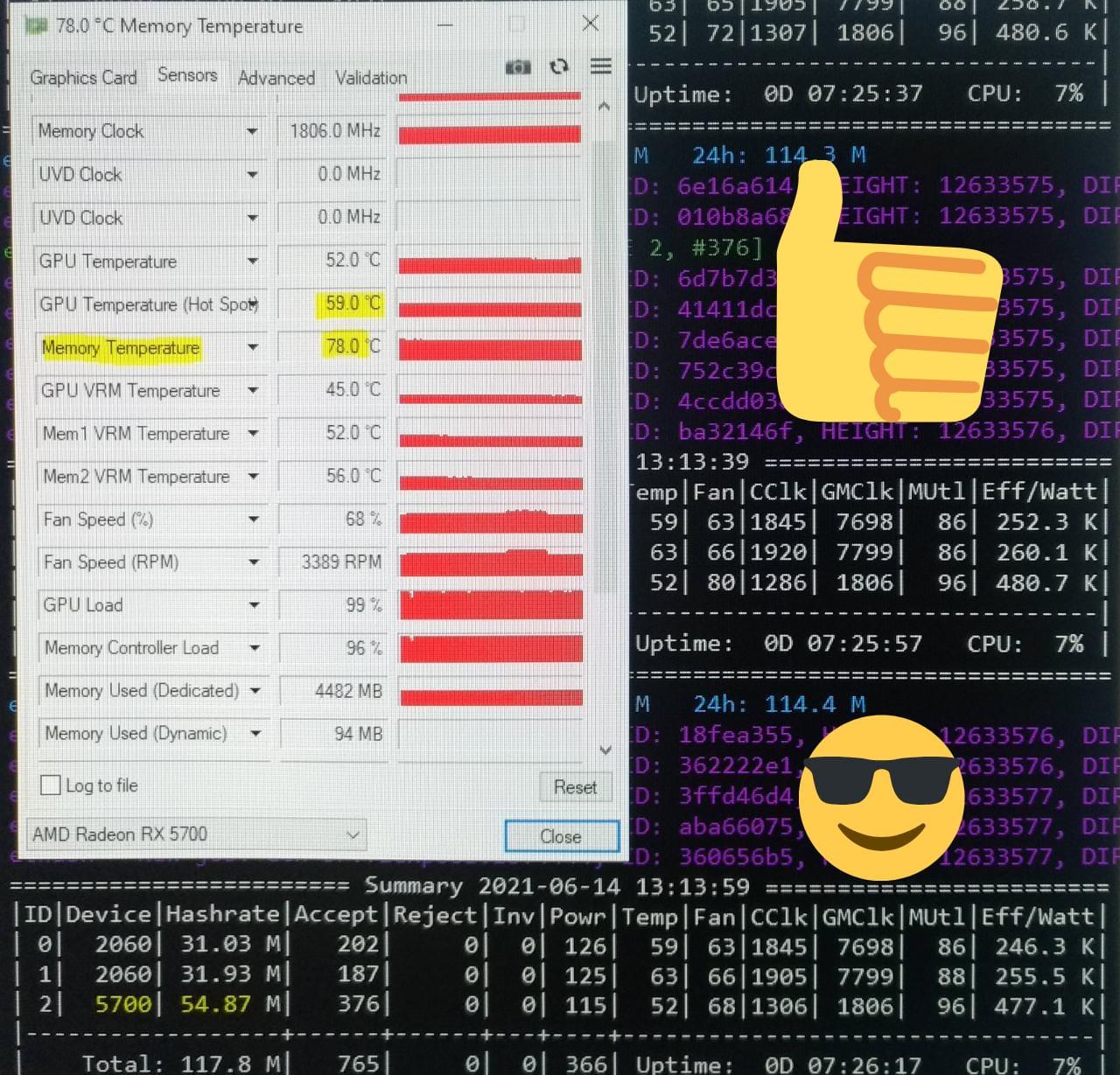Click the Hashrate column header in terminal
The width and height of the screenshot is (1120, 1075).
(222, 915)
